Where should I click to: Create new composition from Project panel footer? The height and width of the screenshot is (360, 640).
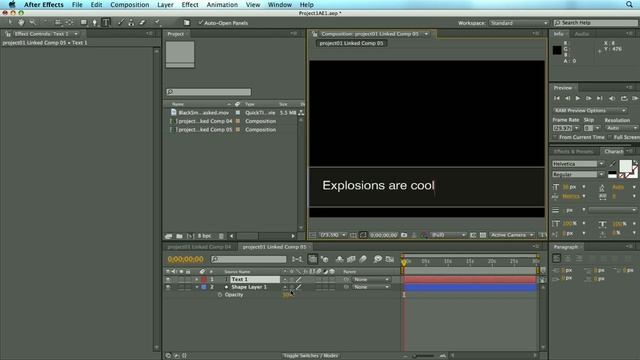[x=190, y=236]
